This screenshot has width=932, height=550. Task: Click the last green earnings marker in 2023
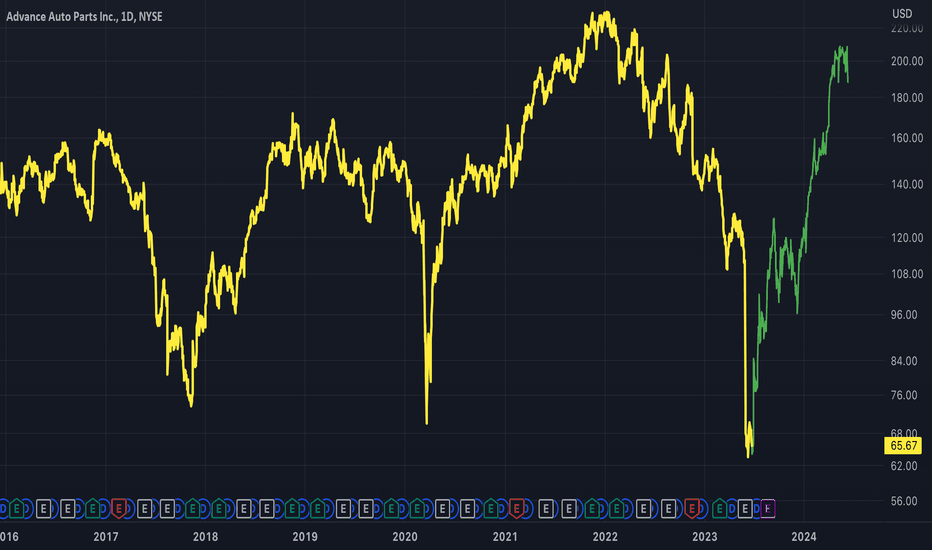[x=719, y=508]
